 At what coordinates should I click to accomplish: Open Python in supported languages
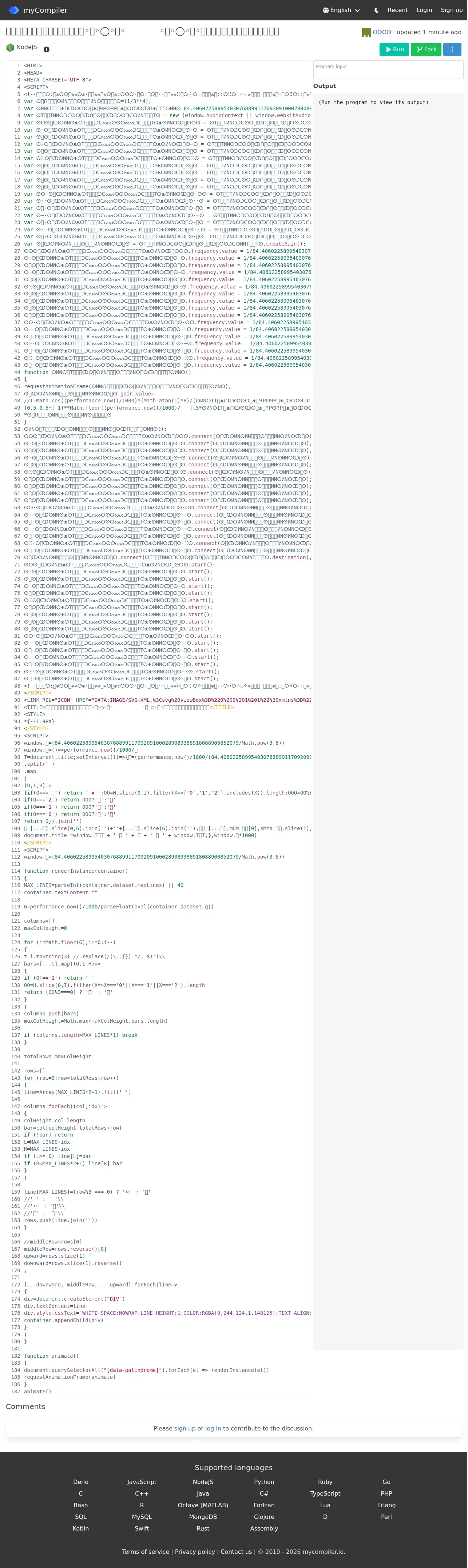pos(264,1481)
